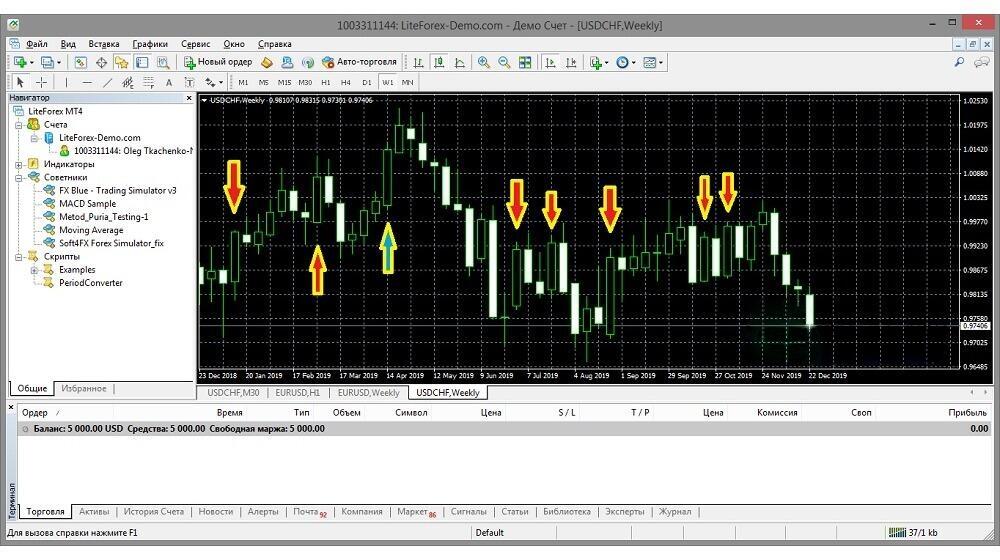Screen dimensions: 1000x560
Task: Click the zoom in magnifier icon
Action: [484, 62]
